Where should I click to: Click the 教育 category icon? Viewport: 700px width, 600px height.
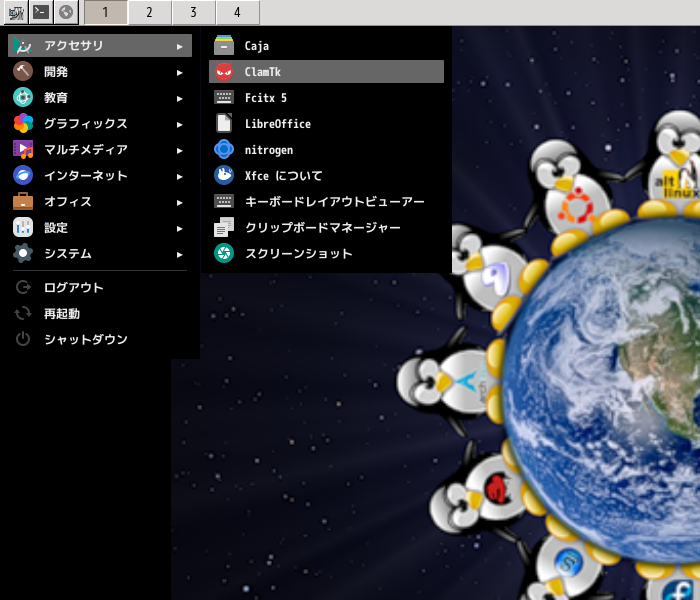point(23,97)
